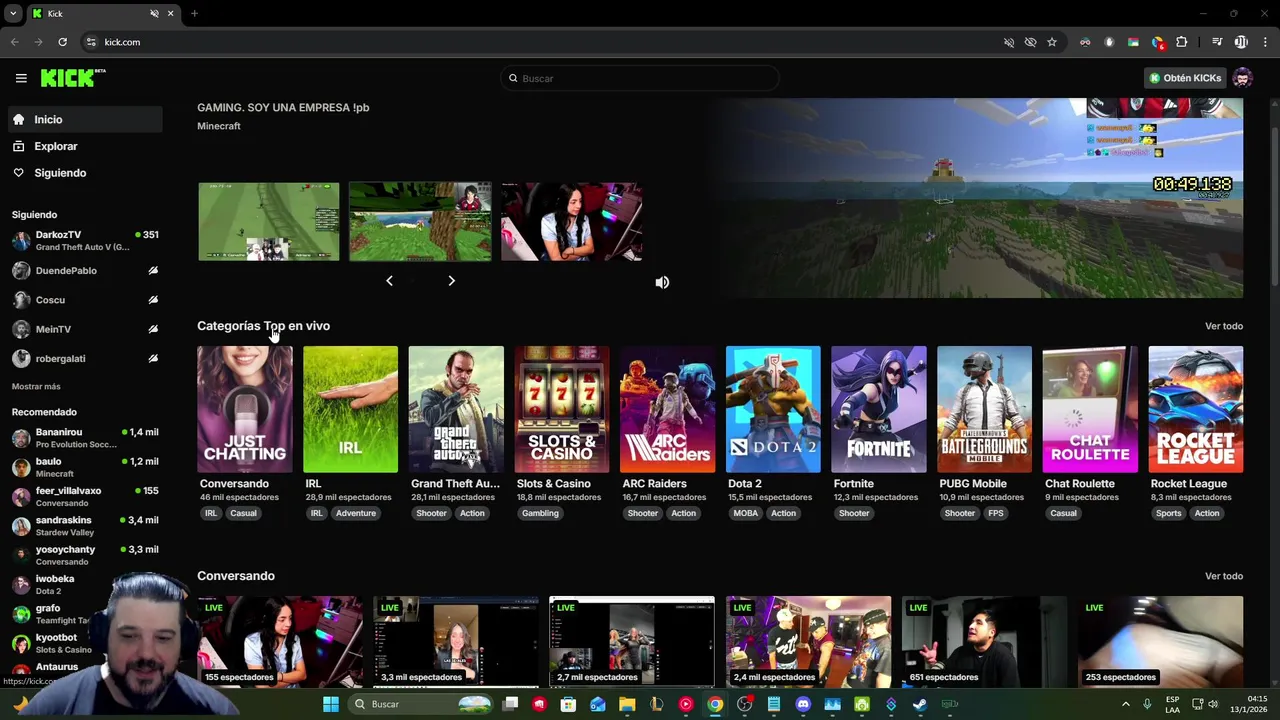
Task: Click Ver todo for Conversando section
Action: coord(1224,576)
